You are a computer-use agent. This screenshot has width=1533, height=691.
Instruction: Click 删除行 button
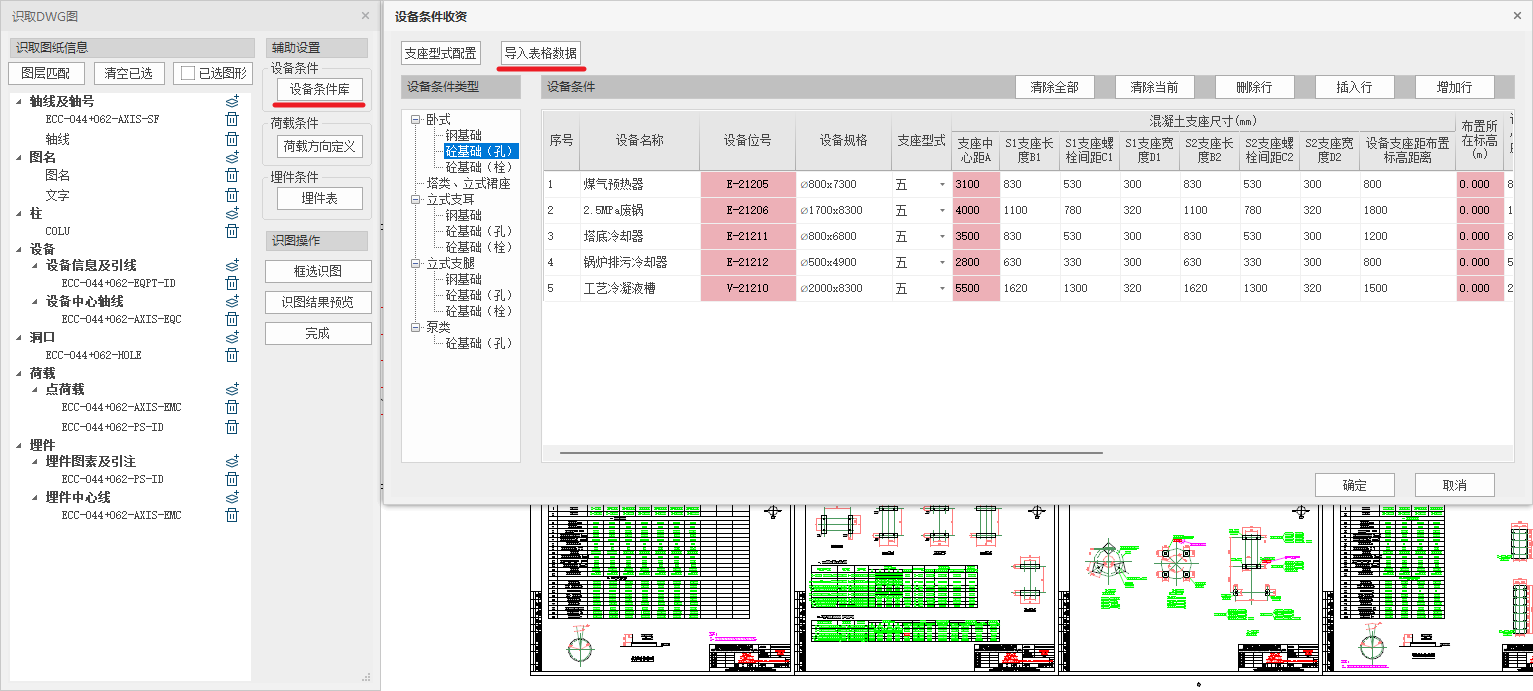(1254, 87)
